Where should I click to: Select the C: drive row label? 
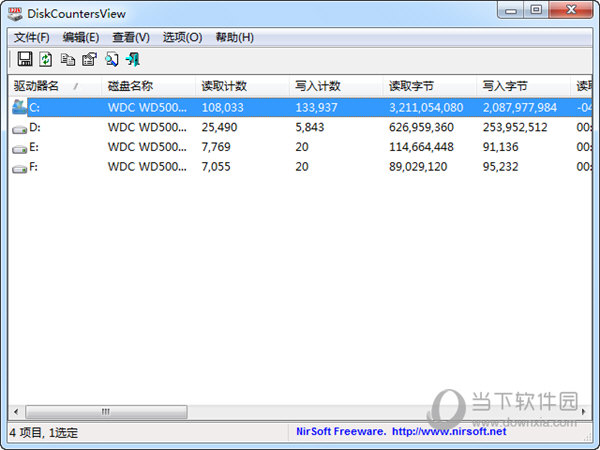point(34,108)
